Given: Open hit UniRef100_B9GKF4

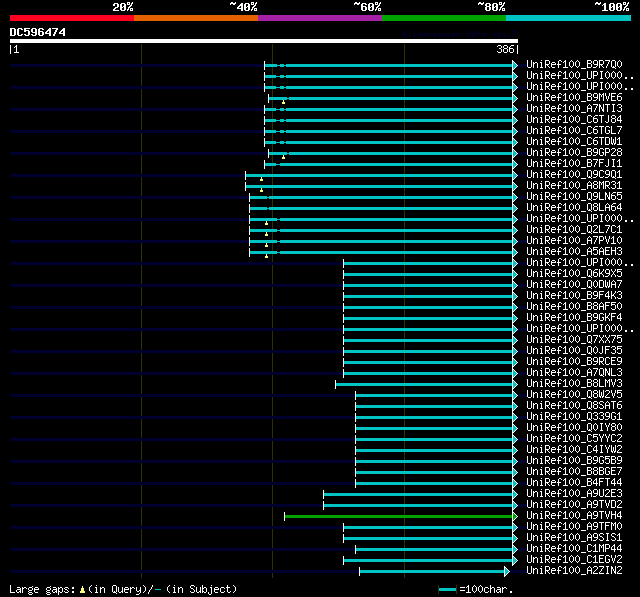Looking at the screenshot, I should click(574, 318).
